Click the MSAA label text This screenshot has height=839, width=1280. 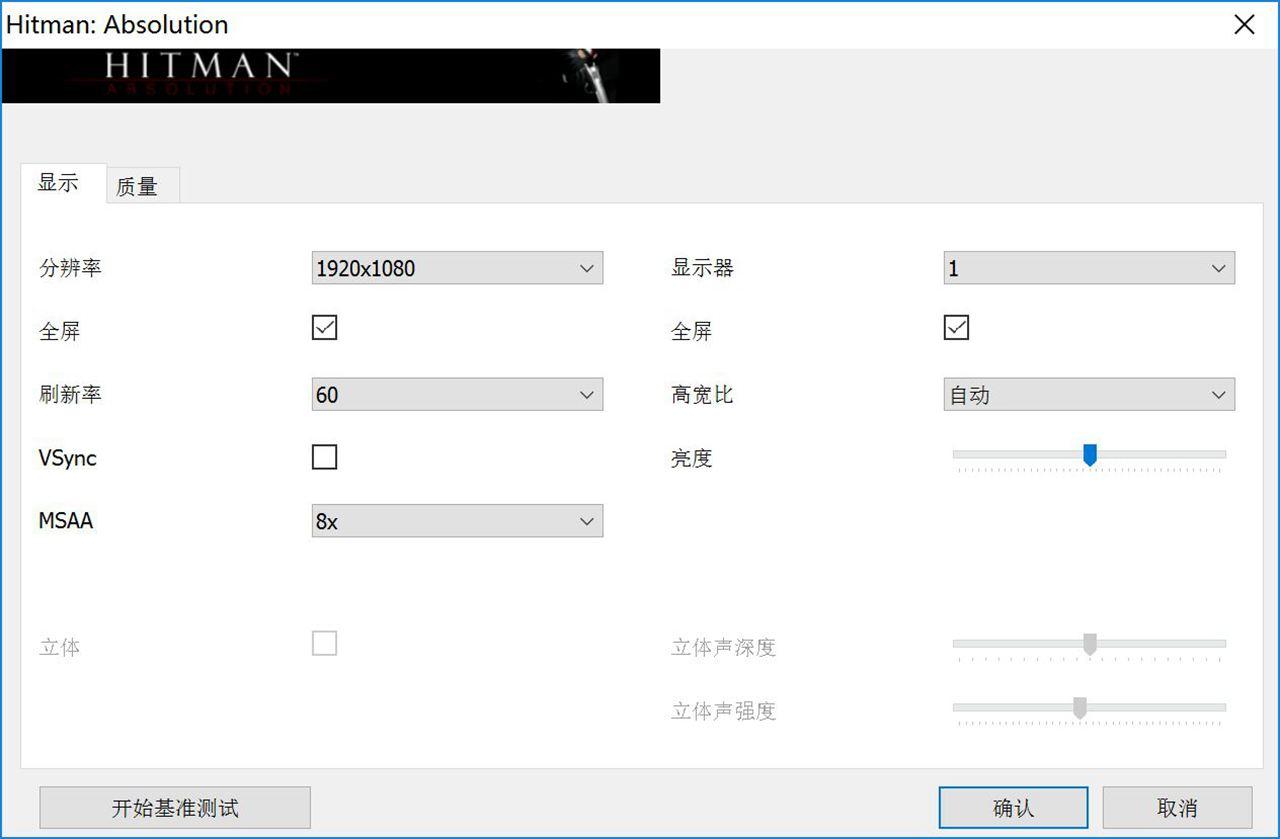point(65,521)
